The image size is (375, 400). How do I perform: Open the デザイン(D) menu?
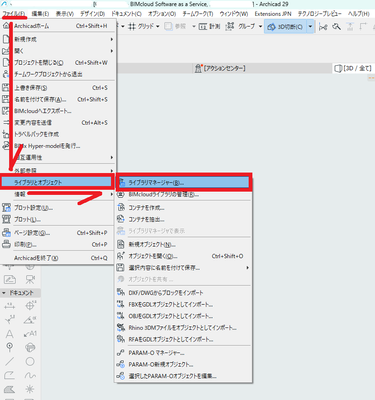(92, 14)
